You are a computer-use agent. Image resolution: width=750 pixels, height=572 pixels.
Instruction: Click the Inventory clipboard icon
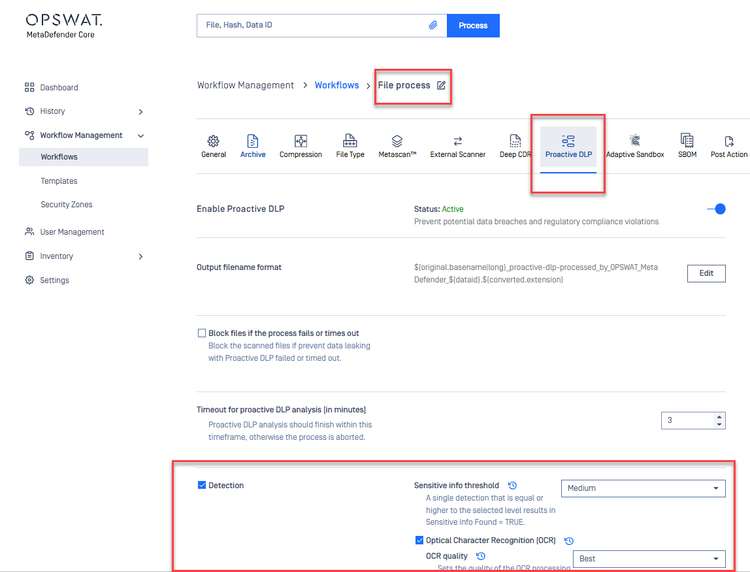point(30,256)
